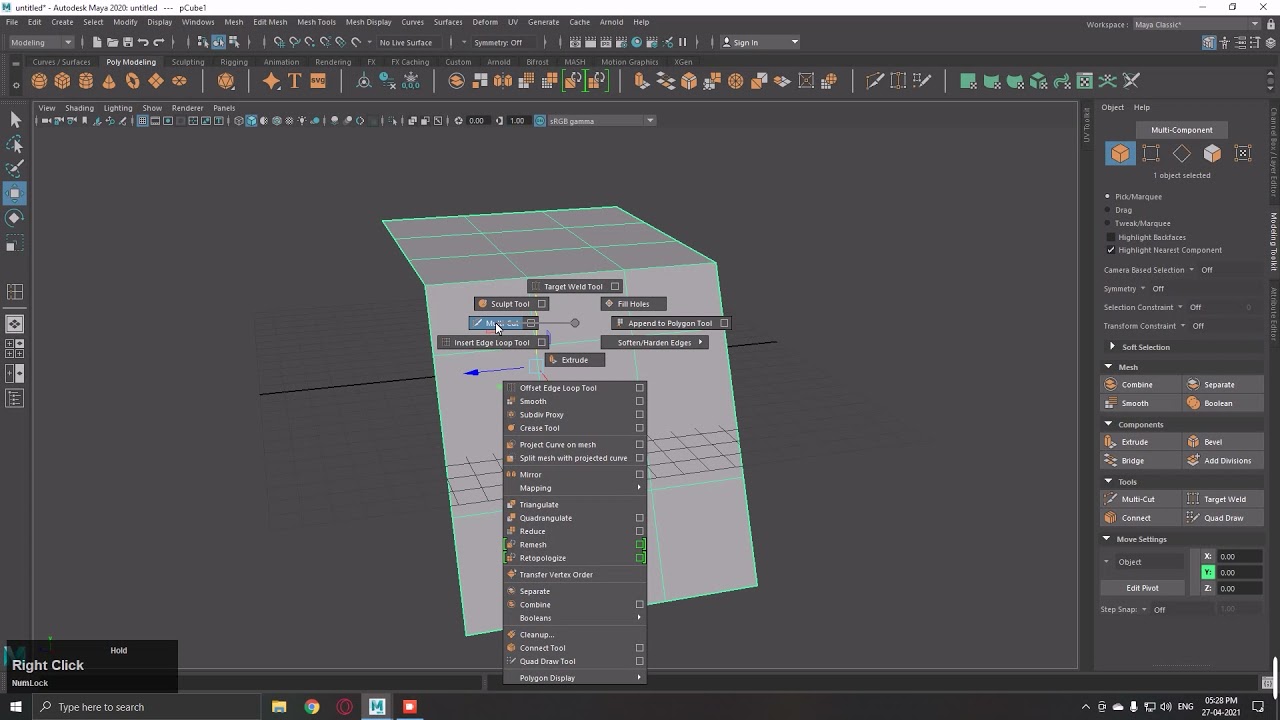Click the Save scene icon
The image size is (1280, 720).
click(x=127, y=42)
